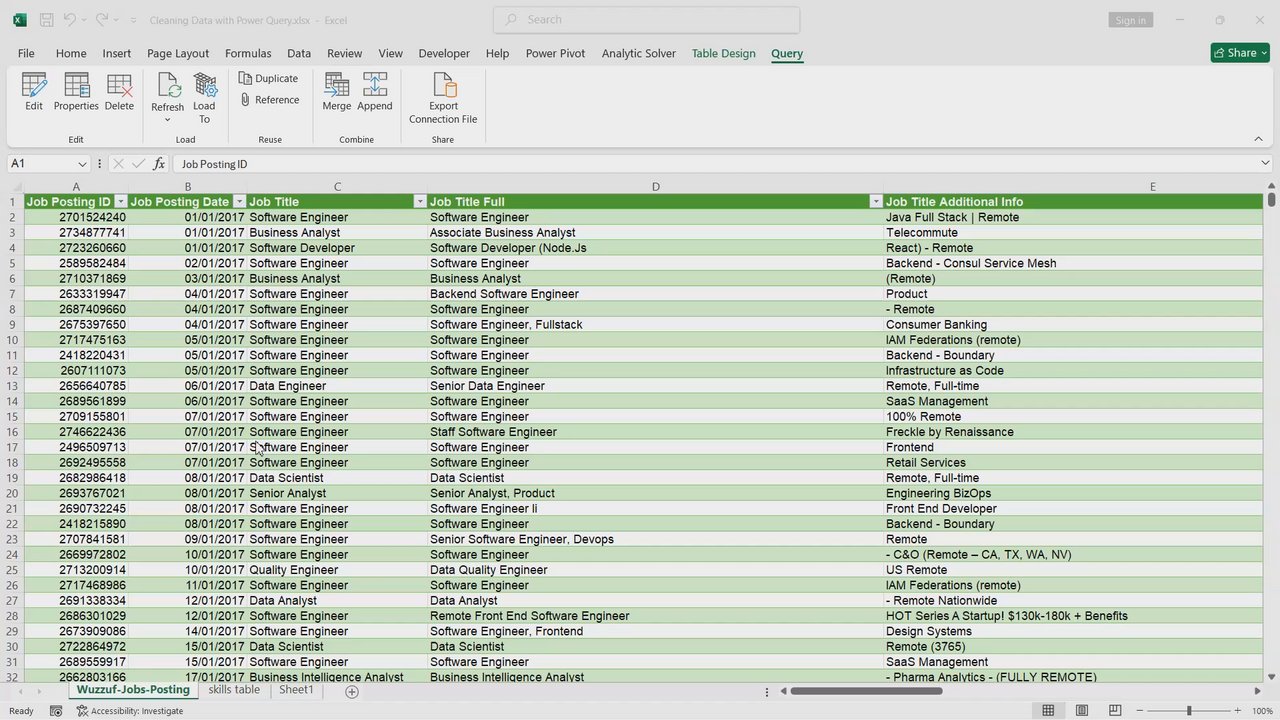1280x720 pixels.
Task: Open Job Posting ID filter dropdown
Action: tap(120, 202)
